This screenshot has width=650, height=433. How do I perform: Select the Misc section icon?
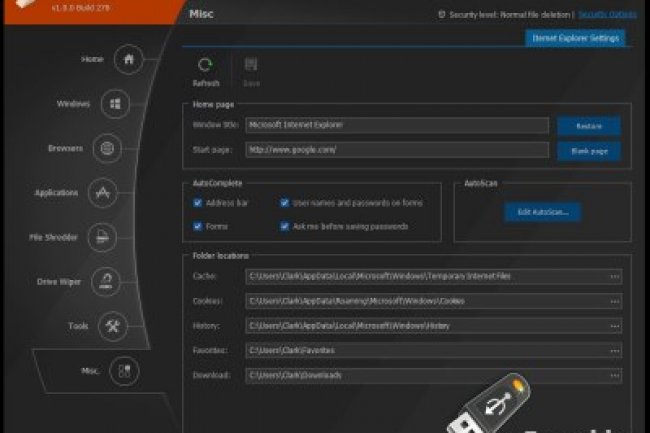[124, 370]
